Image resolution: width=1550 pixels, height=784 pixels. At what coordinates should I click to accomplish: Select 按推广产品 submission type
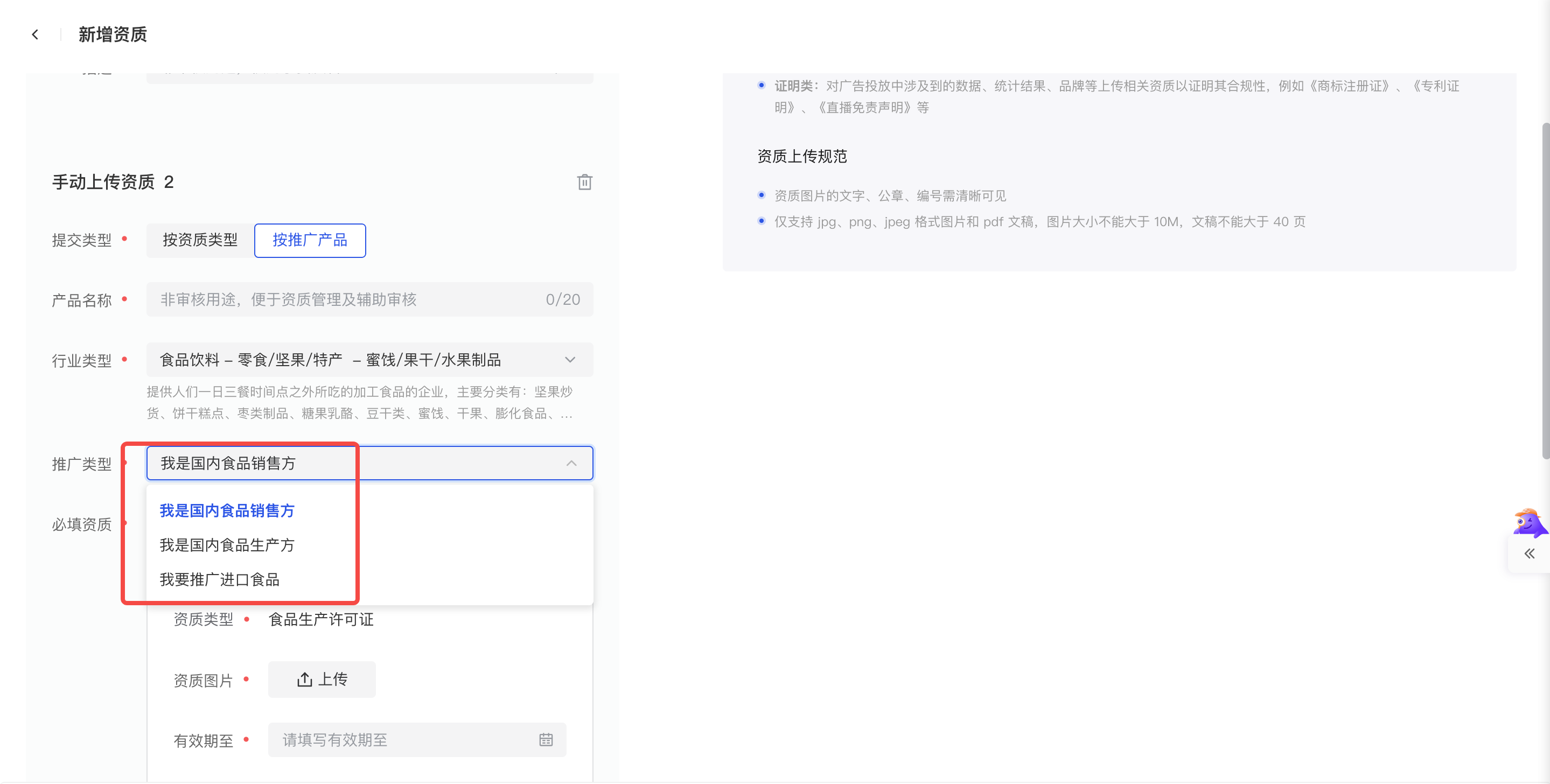coord(309,240)
